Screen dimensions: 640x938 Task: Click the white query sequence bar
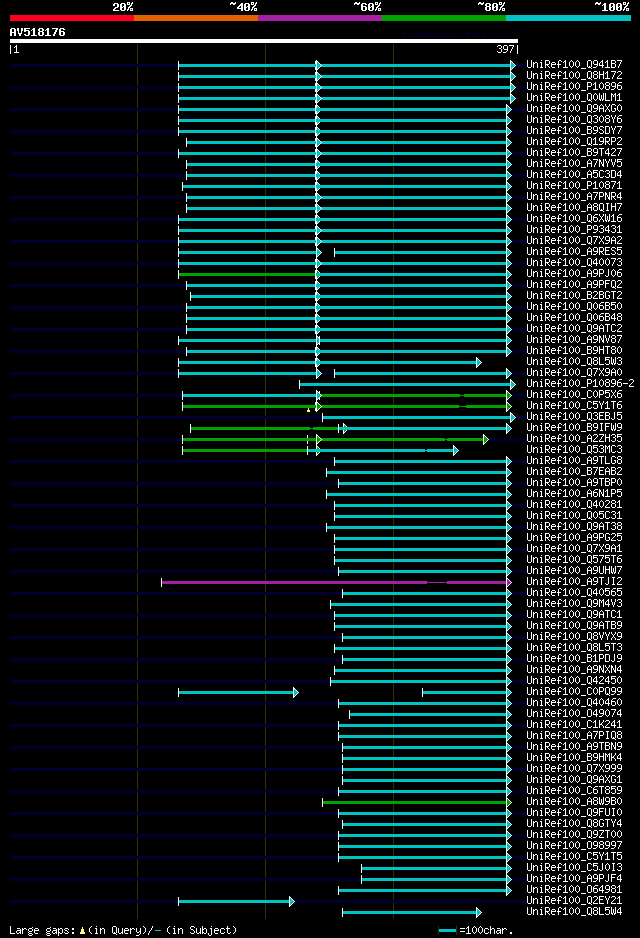[264, 41]
